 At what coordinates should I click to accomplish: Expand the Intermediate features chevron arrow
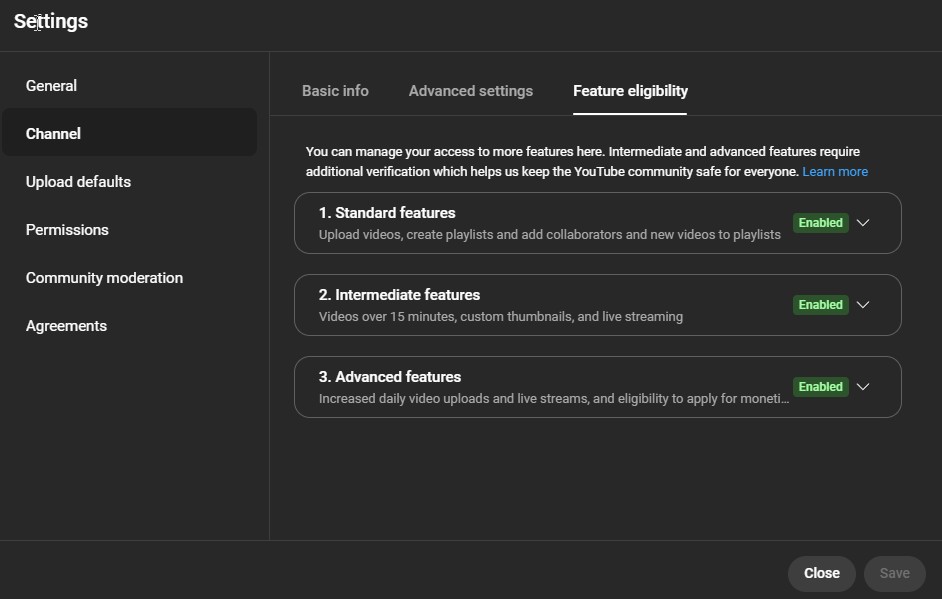(863, 305)
